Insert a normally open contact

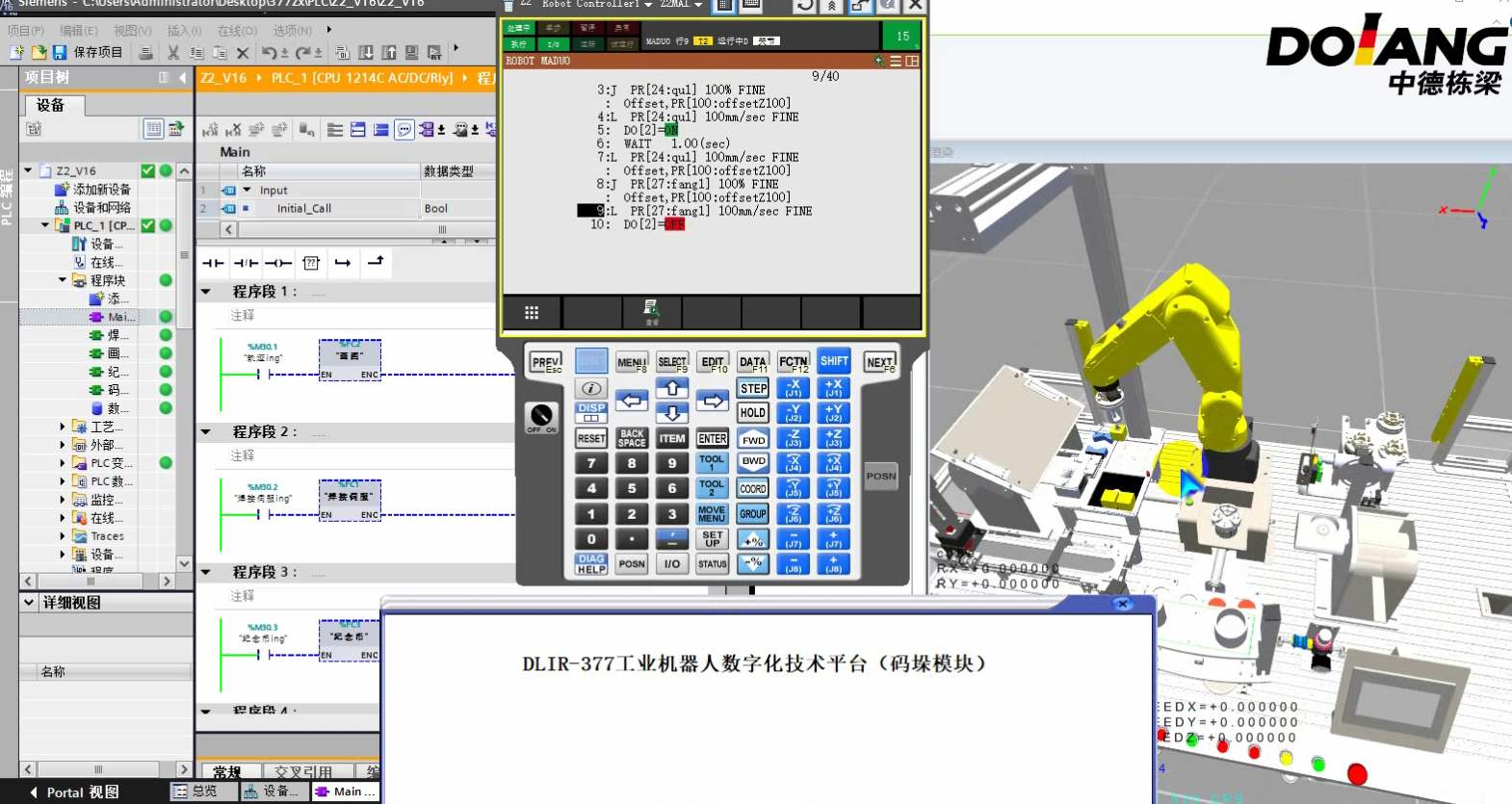214,263
